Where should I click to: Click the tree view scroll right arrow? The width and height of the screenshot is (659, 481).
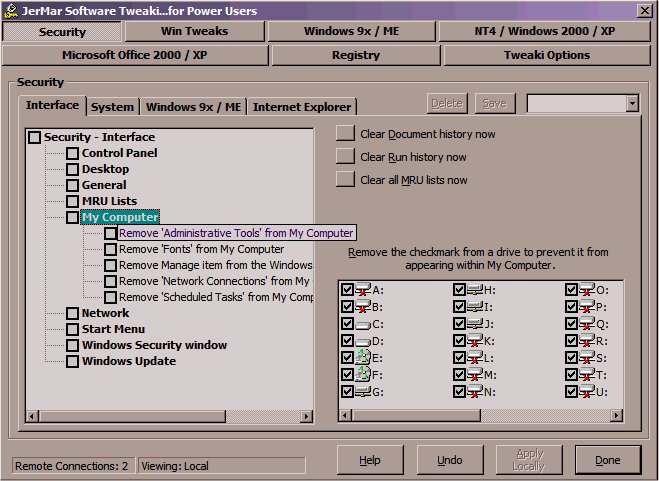pyautogui.click(x=307, y=416)
